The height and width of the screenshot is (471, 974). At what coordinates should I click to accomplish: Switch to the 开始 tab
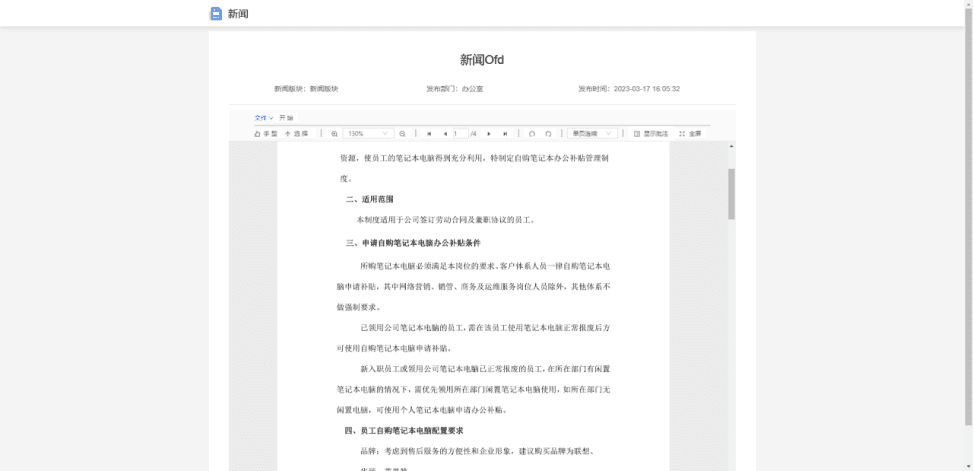click(286, 117)
